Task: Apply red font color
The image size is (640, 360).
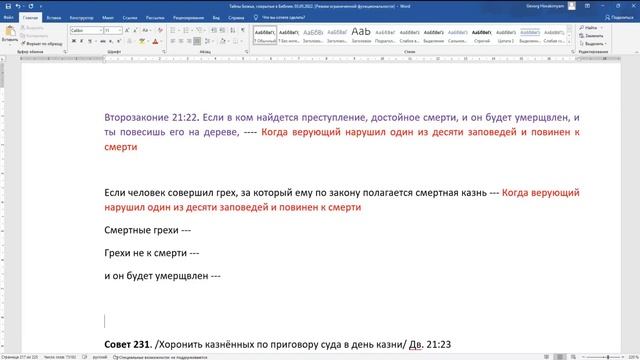Action: click(155, 41)
